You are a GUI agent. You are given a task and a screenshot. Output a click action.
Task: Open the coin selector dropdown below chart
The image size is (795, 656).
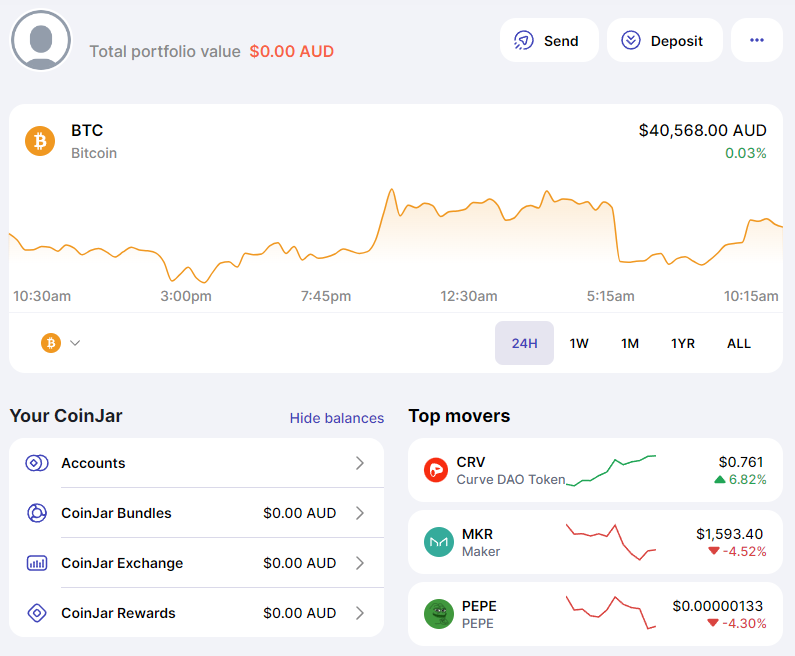[61, 343]
